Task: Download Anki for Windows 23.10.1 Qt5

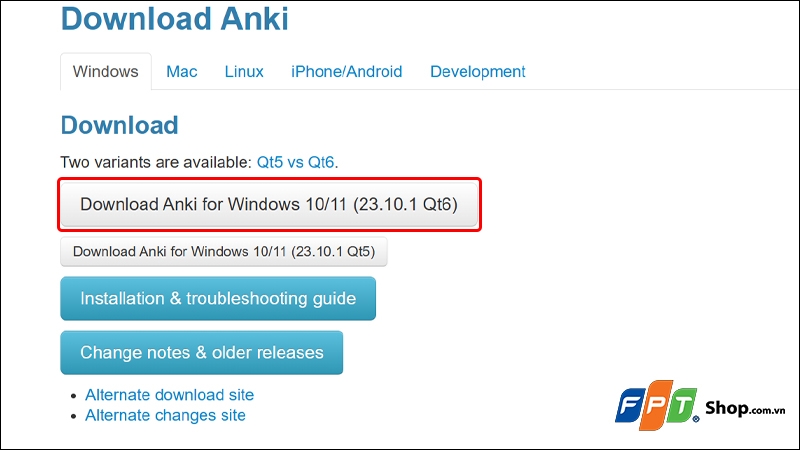Action: click(x=224, y=252)
